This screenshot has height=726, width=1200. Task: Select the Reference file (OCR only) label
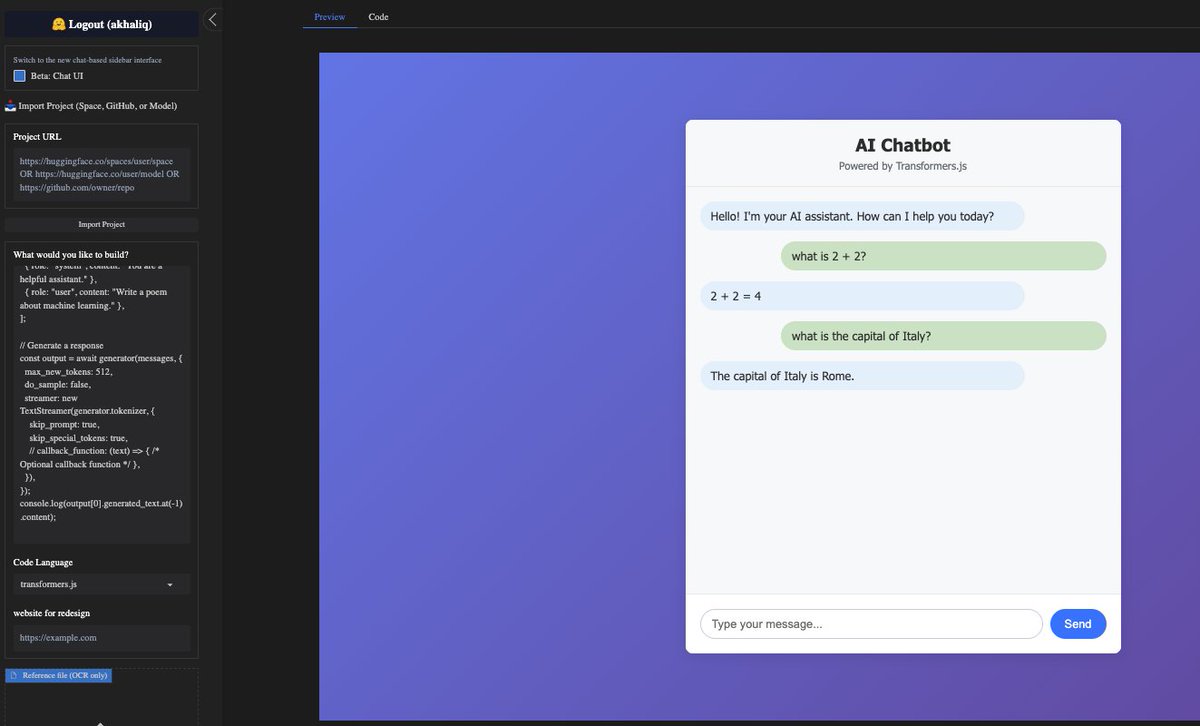59,676
